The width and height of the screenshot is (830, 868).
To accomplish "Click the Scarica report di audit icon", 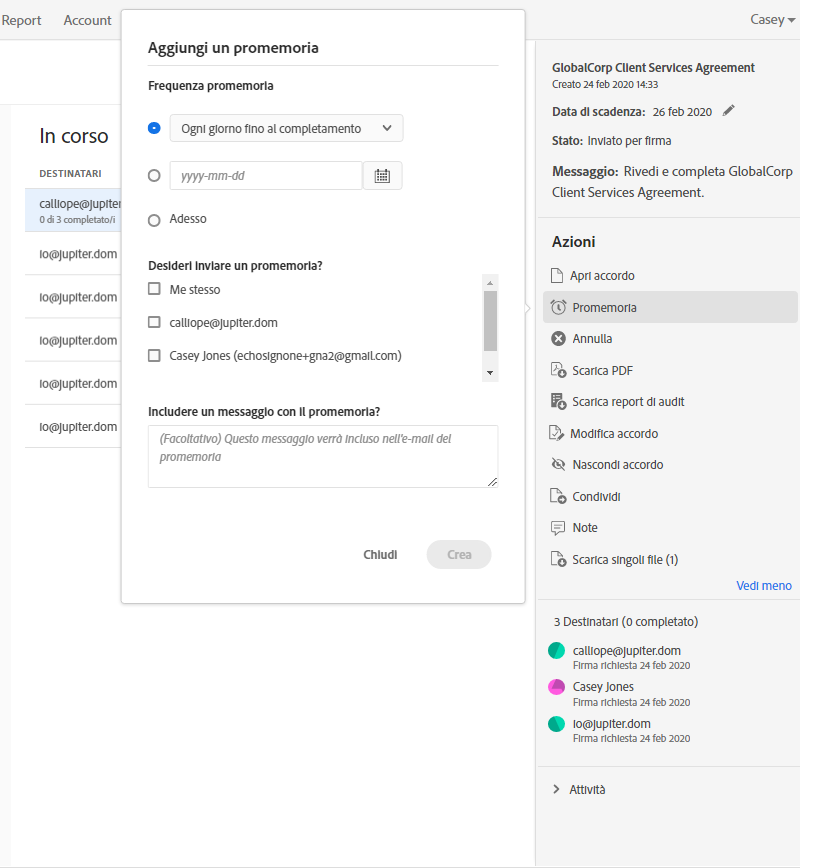I will (558, 402).
